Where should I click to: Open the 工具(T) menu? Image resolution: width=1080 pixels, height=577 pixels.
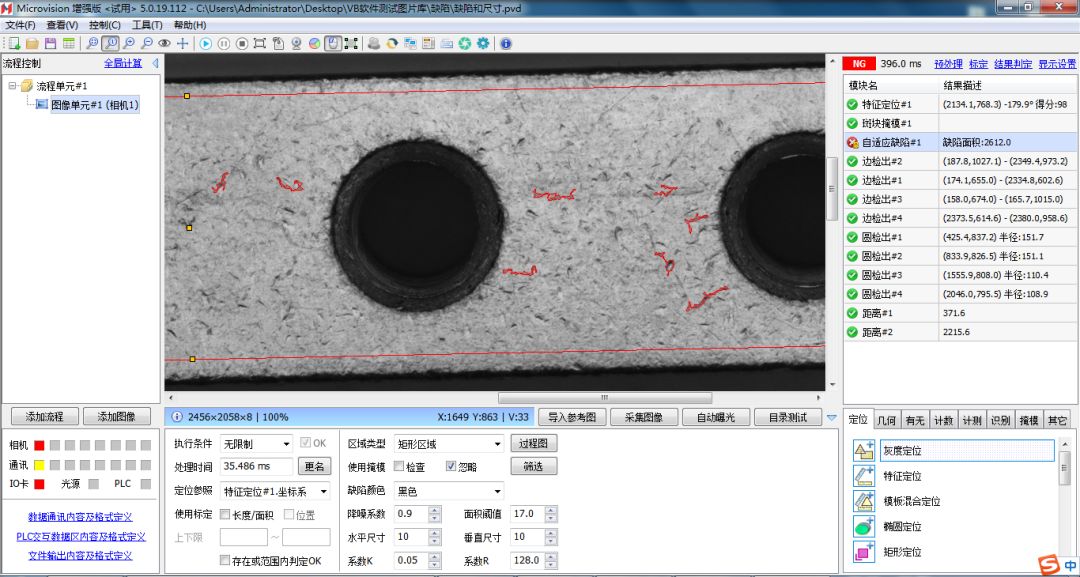[147, 25]
